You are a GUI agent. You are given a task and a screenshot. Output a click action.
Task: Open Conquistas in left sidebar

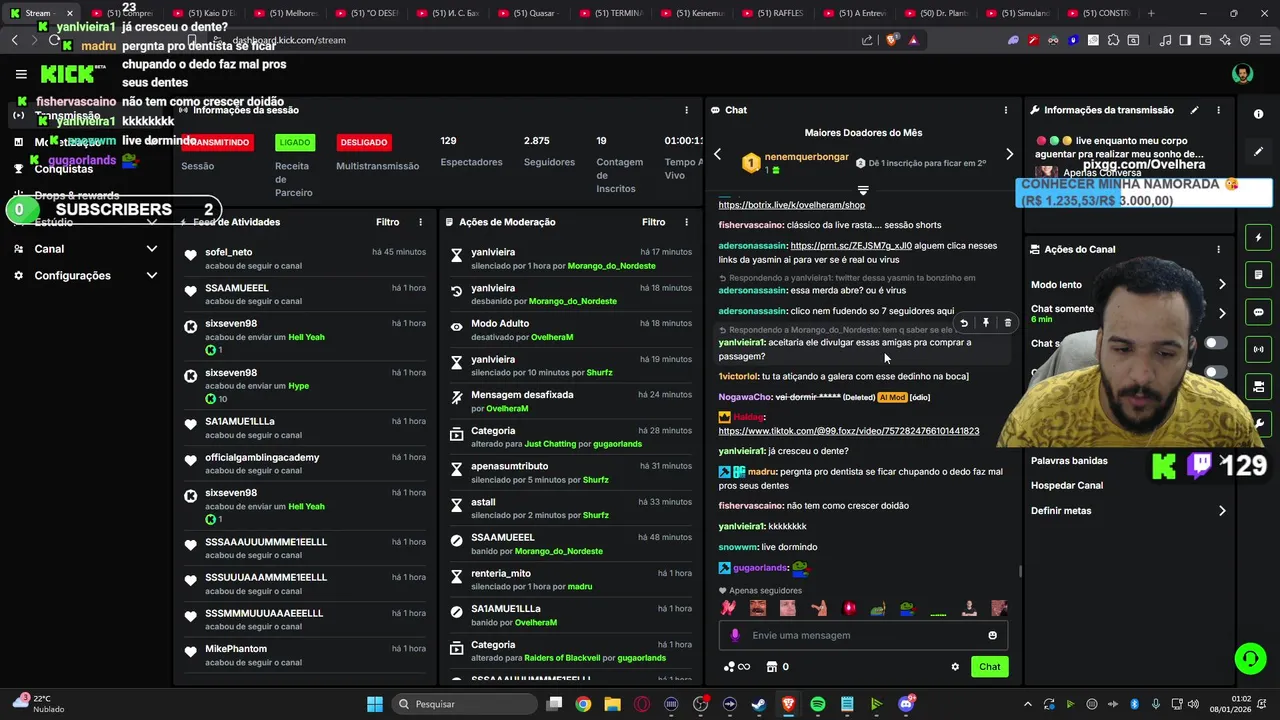[x=64, y=169]
